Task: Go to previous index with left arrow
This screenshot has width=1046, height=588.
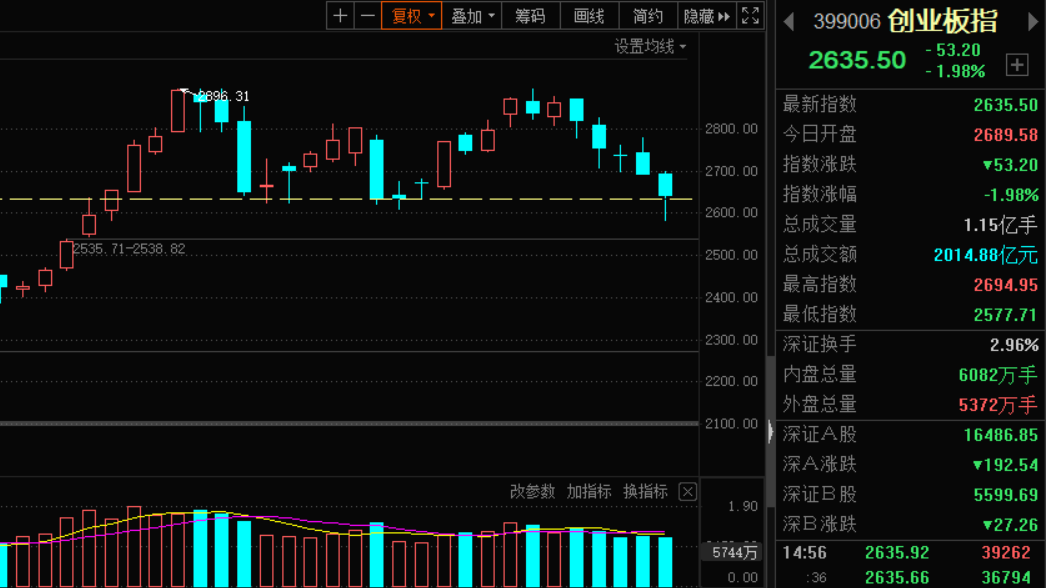Action: coord(789,22)
